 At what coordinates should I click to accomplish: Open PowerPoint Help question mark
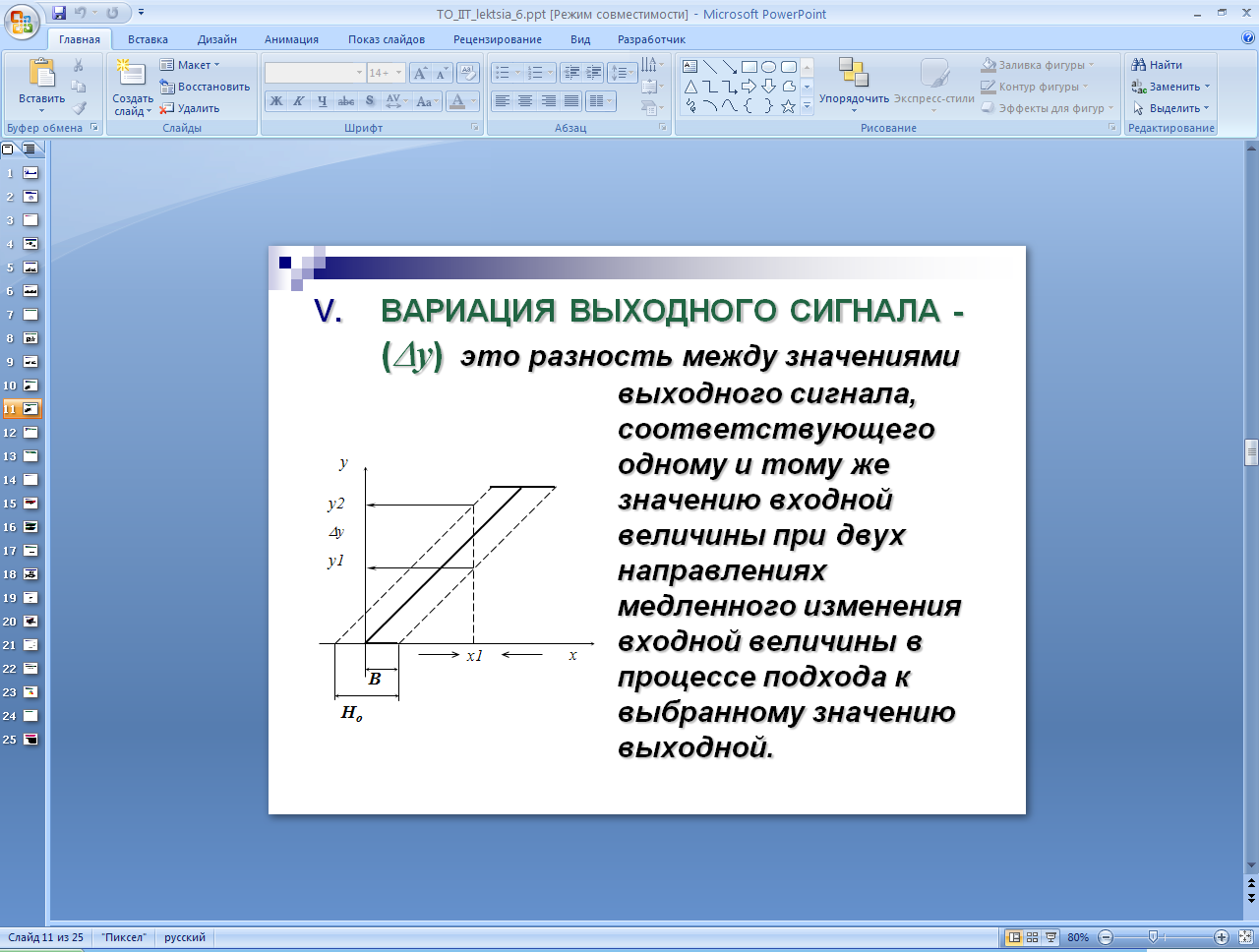(x=1248, y=38)
